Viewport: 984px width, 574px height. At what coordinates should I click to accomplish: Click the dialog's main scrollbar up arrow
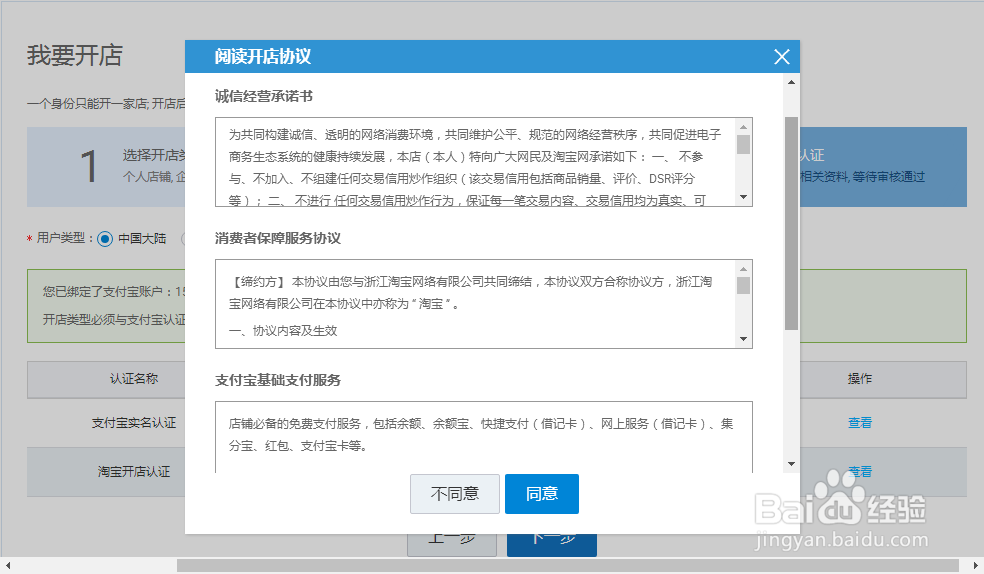[791, 82]
